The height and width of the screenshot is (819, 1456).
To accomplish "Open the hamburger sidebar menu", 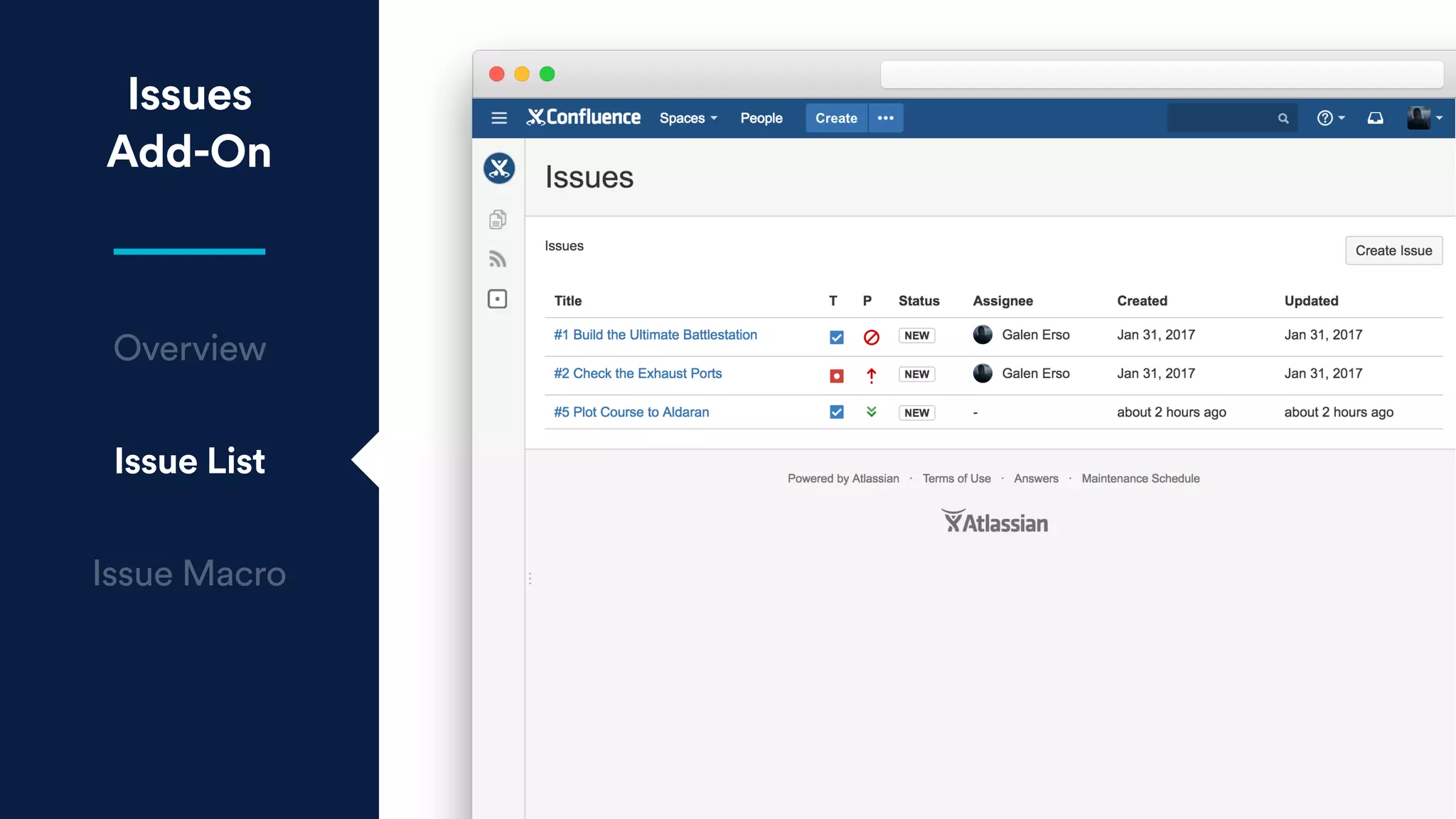I will pos(499,118).
